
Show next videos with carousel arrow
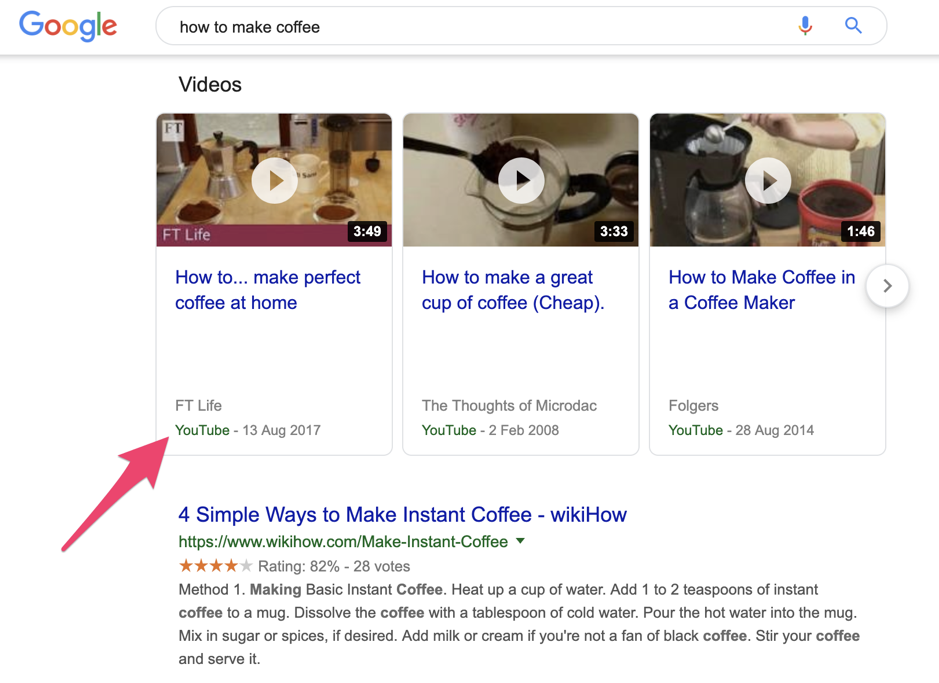(887, 286)
